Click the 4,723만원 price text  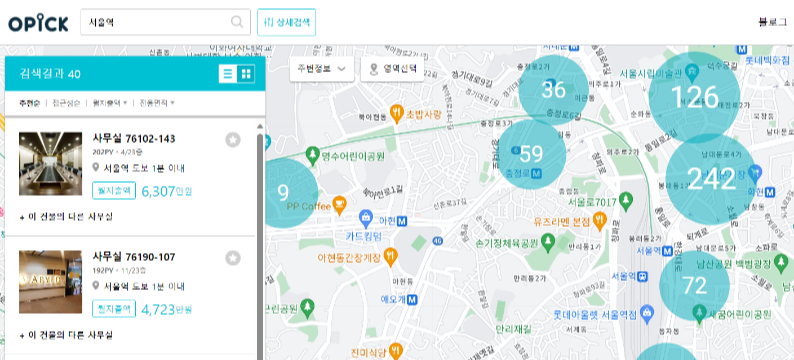click(167, 309)
